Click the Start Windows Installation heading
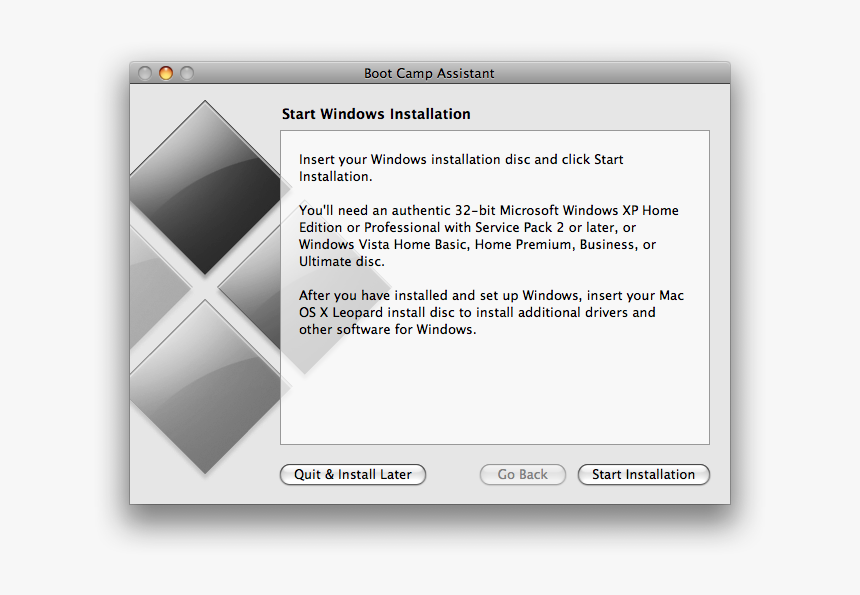The height and width of the screenshot is (595, 860). coord(376,114)
